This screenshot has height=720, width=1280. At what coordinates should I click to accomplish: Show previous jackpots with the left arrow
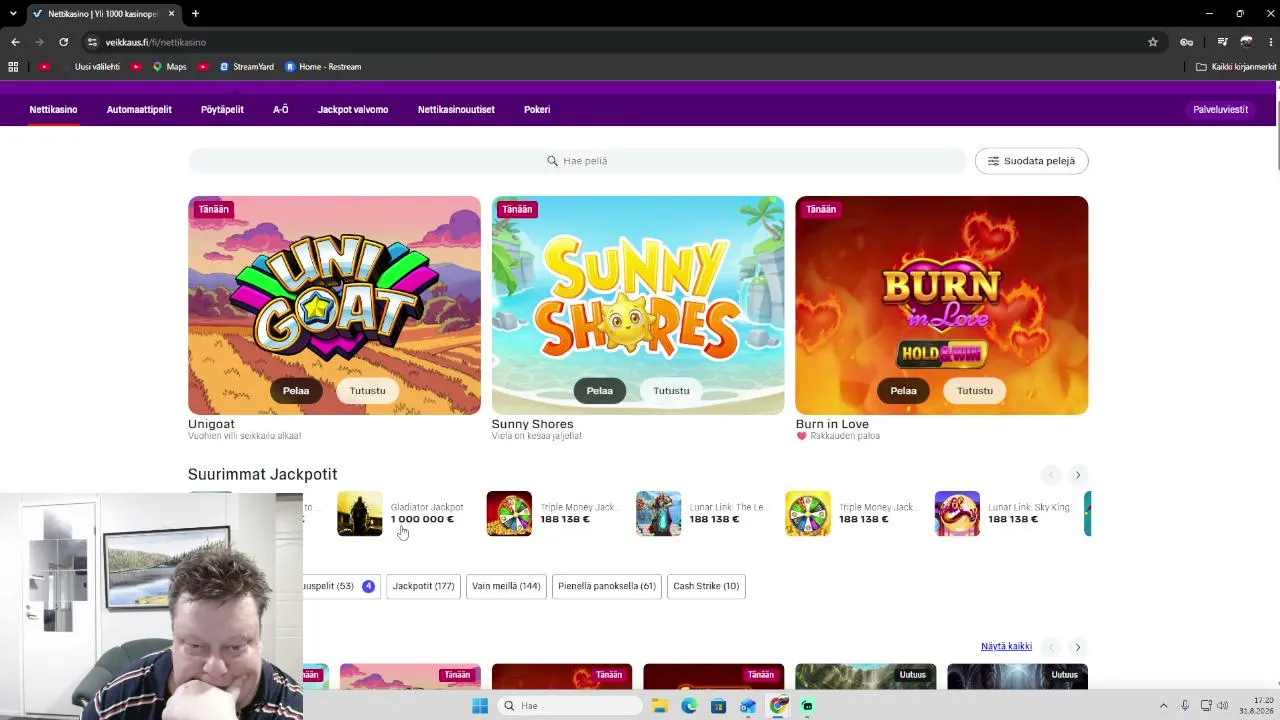[1050, 475]
